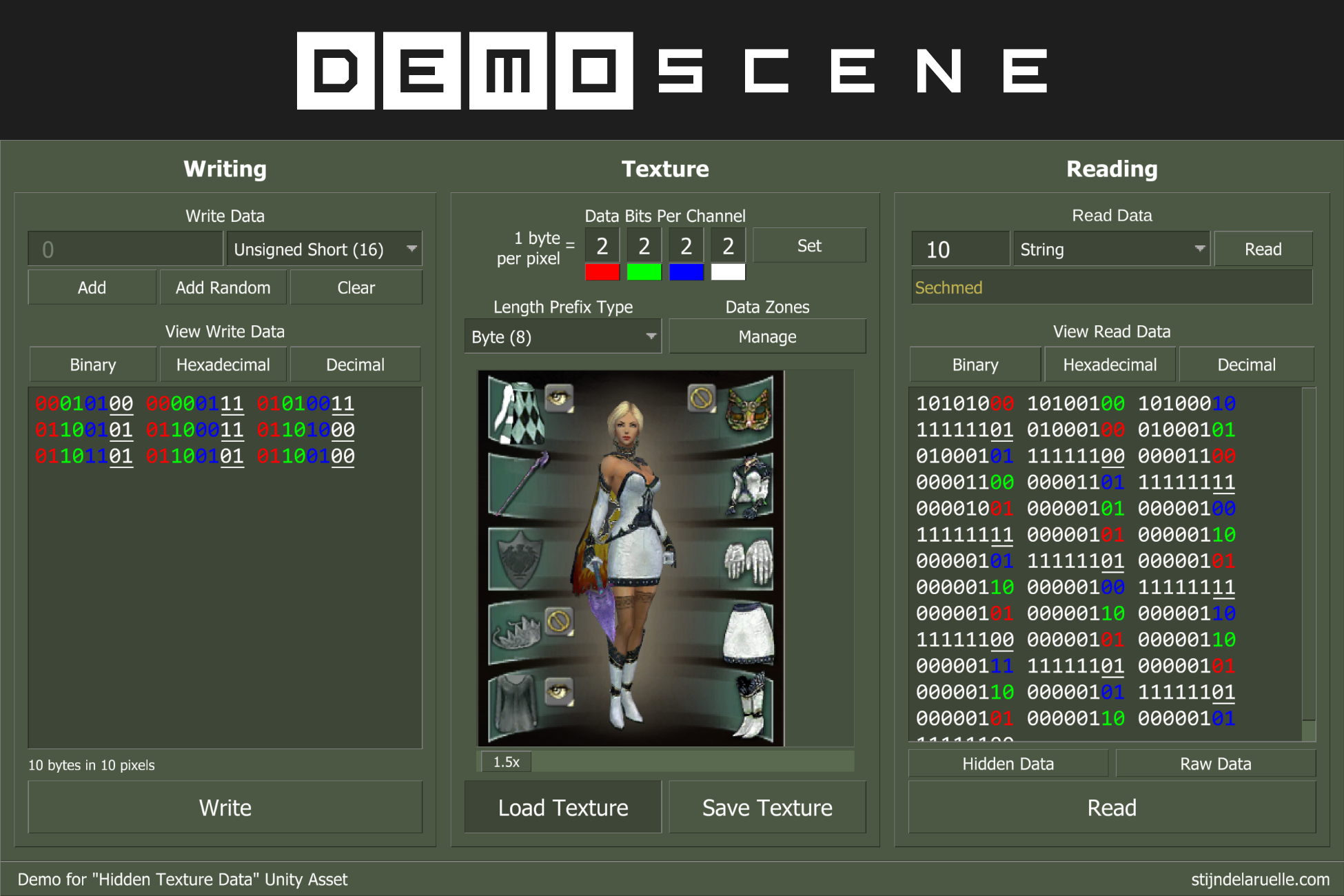Open the Unsigned Short (16) data type dropdown
Viewport: 1344px width, 896px height.
324,249
